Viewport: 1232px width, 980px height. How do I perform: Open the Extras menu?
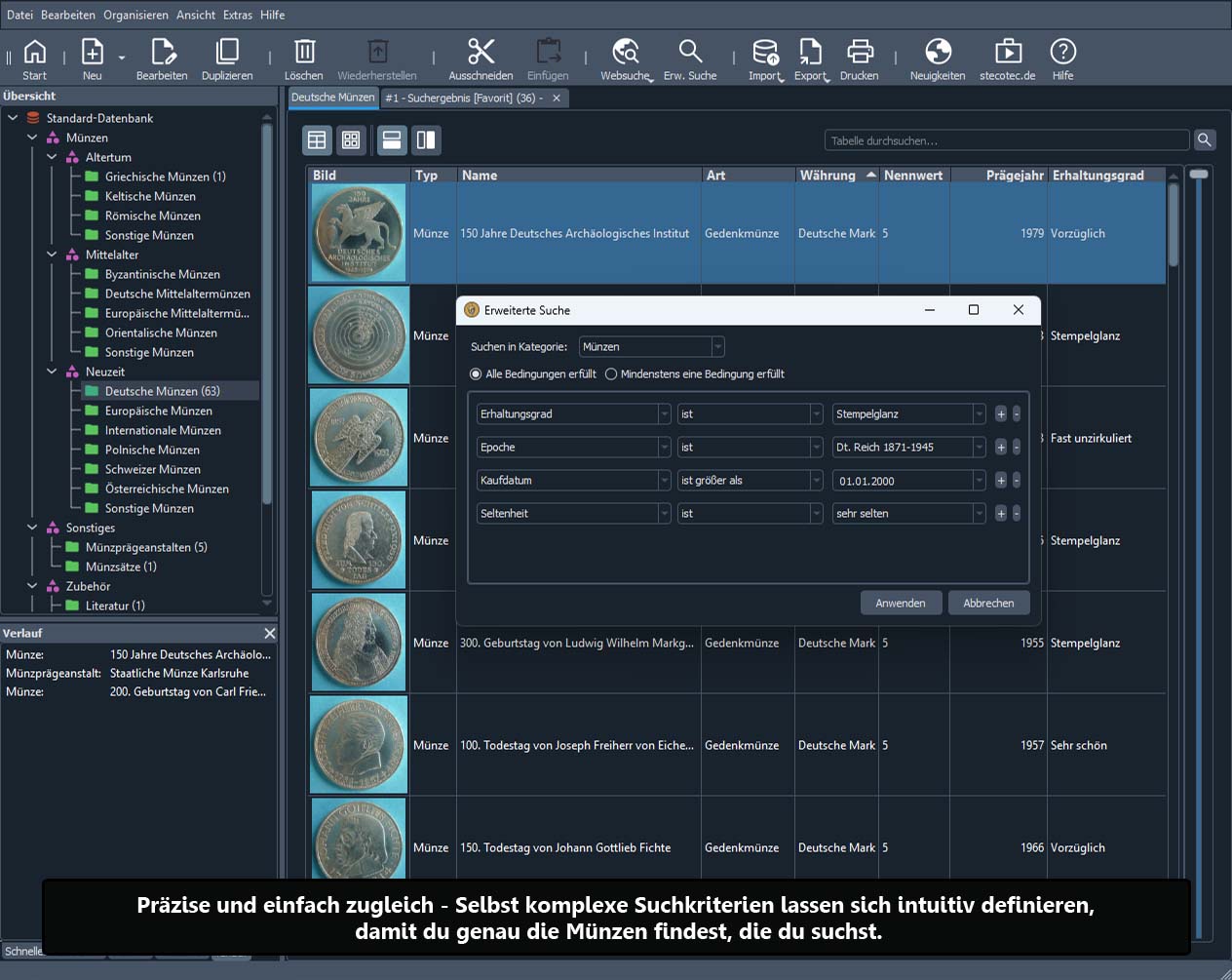tap(237, 15)
